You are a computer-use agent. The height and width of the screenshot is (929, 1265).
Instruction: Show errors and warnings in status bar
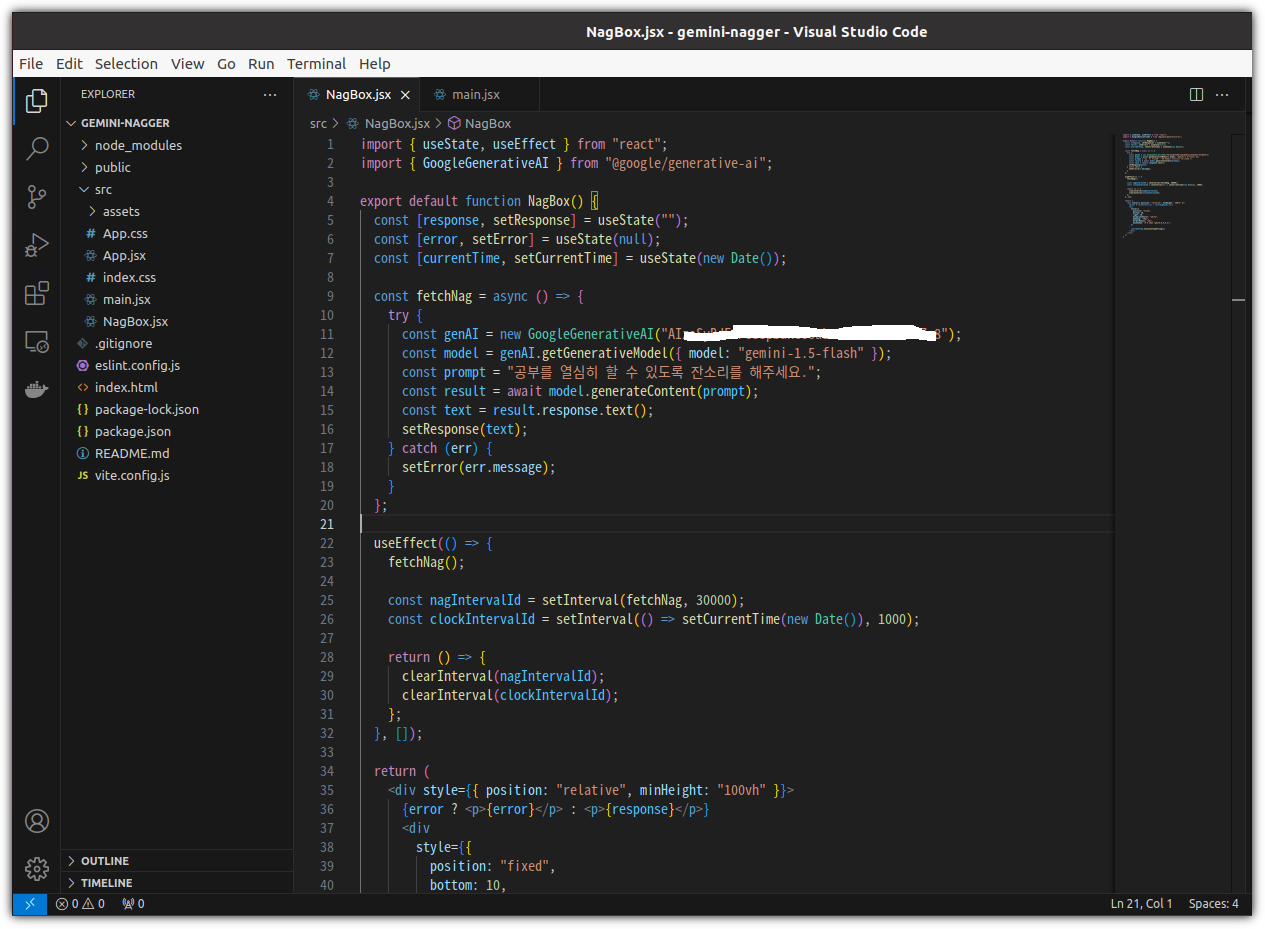(80, 903)
